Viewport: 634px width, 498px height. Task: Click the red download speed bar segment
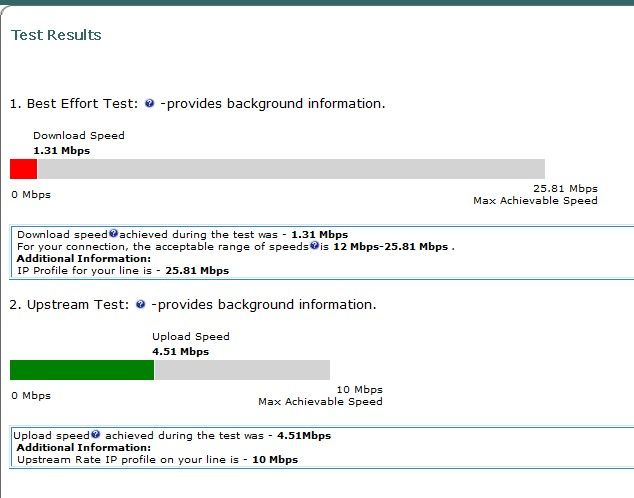[23, 169]
